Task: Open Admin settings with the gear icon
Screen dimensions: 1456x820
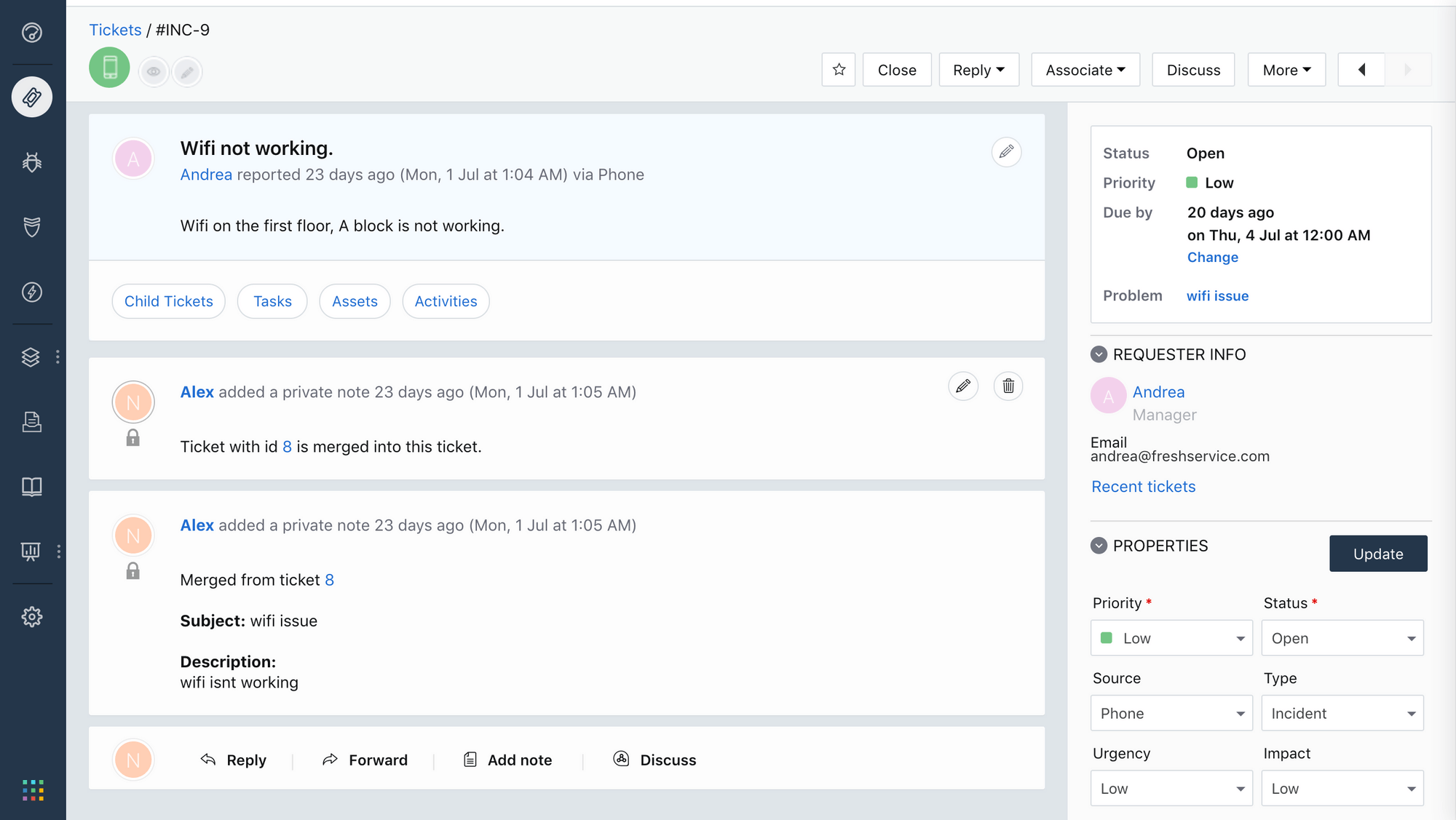Action: (31, 616)
